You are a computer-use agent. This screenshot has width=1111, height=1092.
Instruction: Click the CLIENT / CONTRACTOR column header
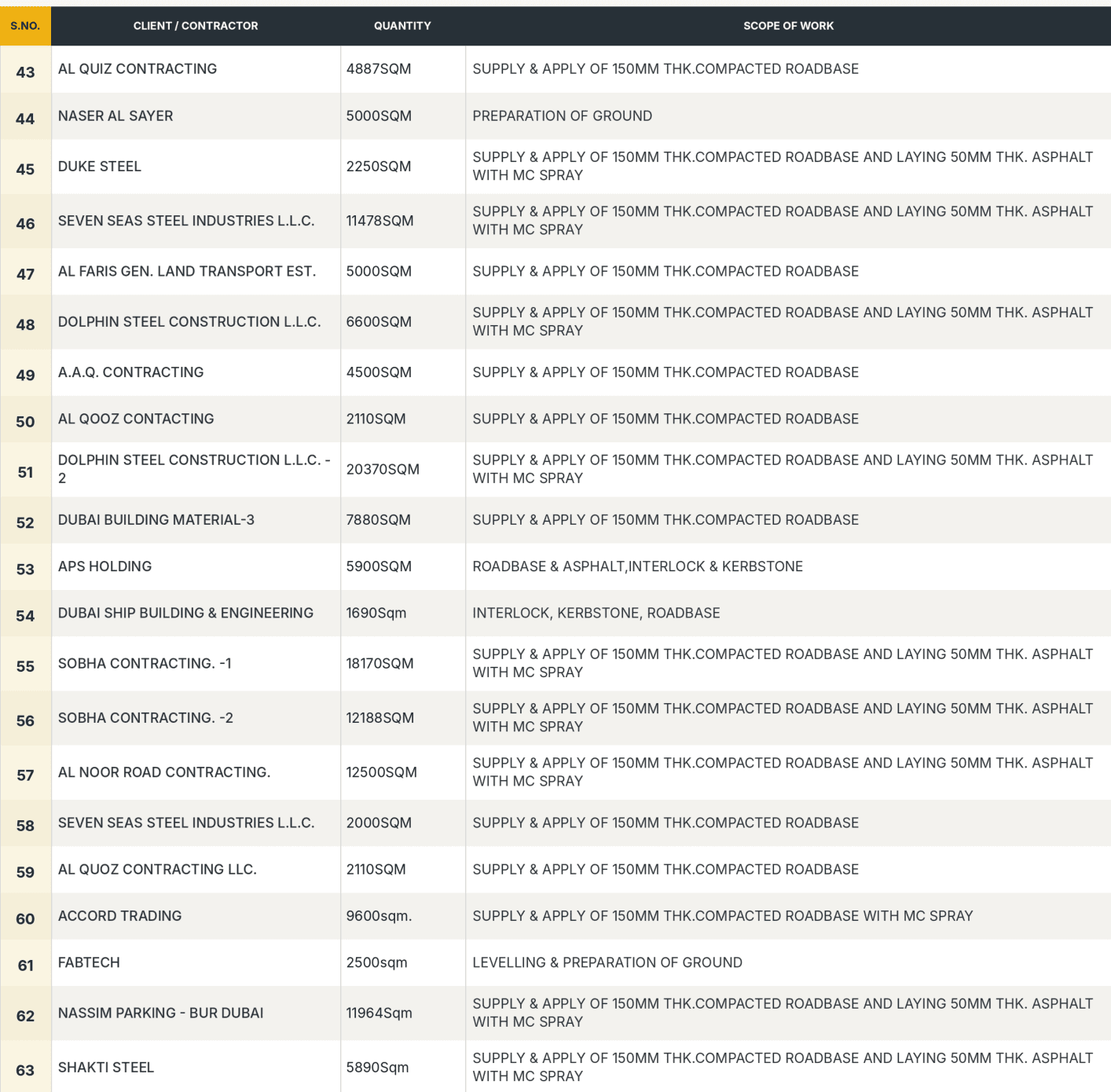coord(196,26)
